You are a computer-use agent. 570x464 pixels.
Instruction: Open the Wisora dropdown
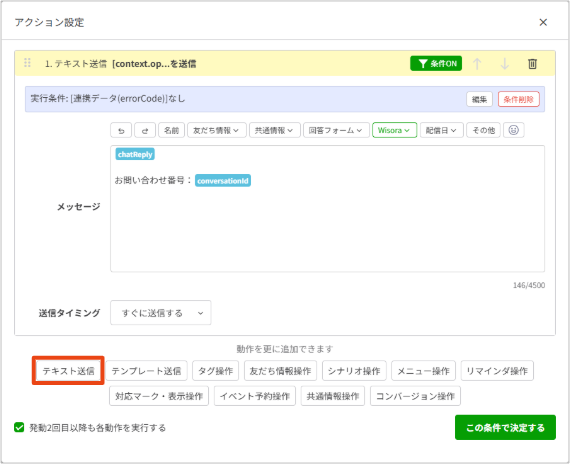coord(394,130)
